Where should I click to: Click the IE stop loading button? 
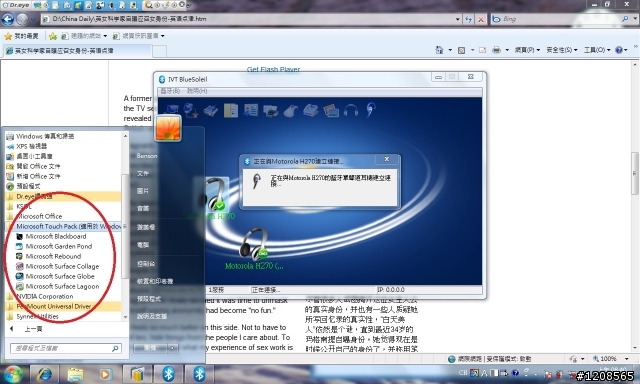coord(481,19)
